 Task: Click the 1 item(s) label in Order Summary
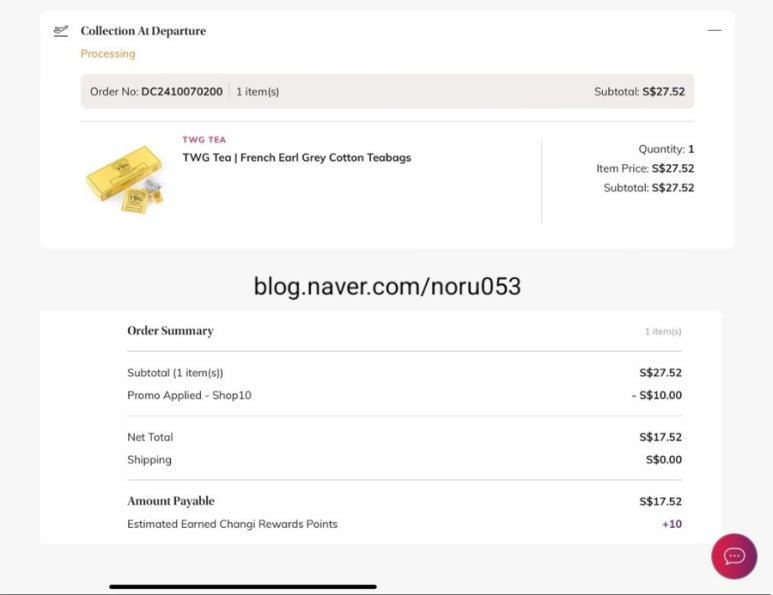663,331
